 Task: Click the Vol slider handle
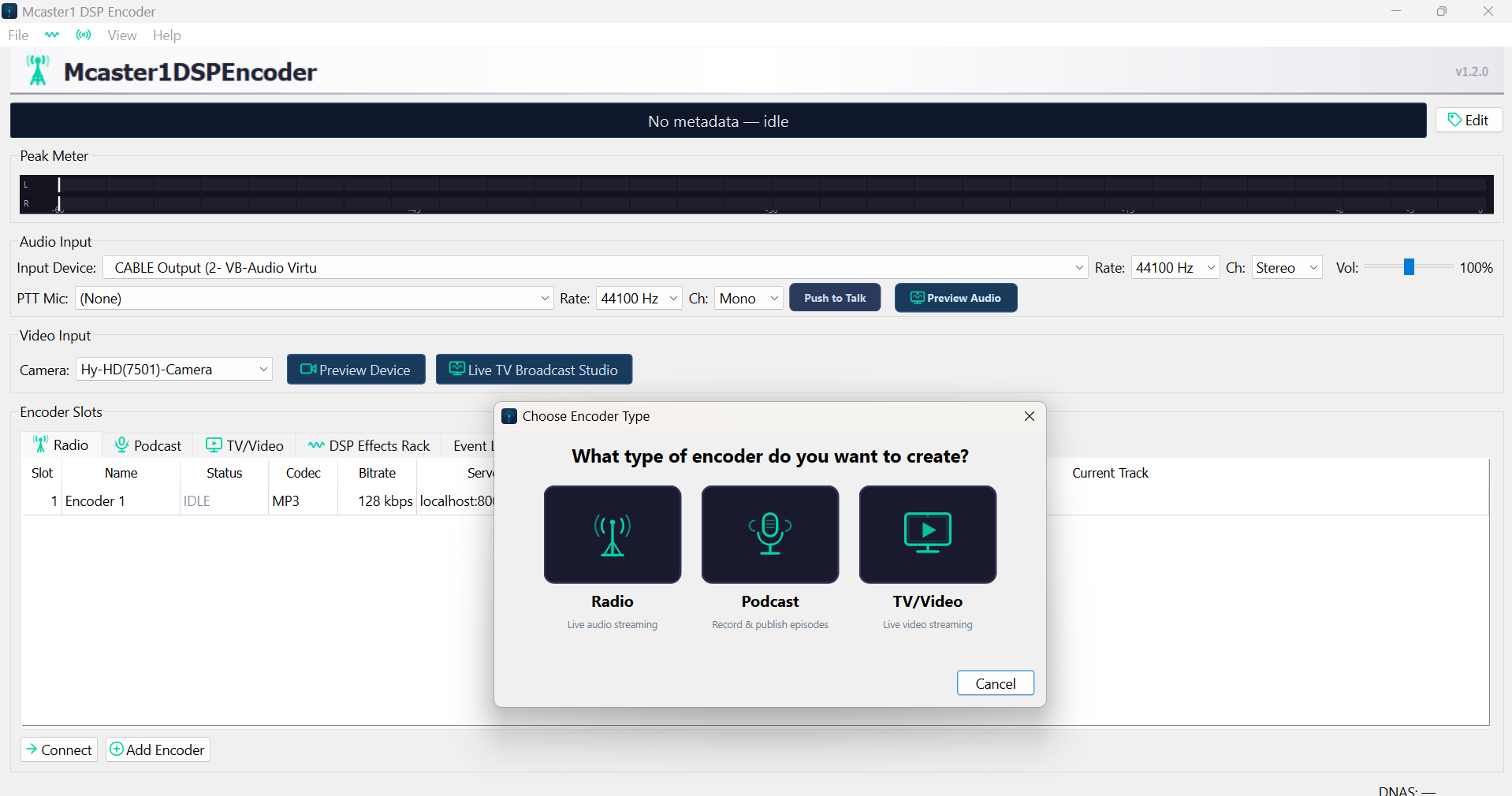(1409, 268)
